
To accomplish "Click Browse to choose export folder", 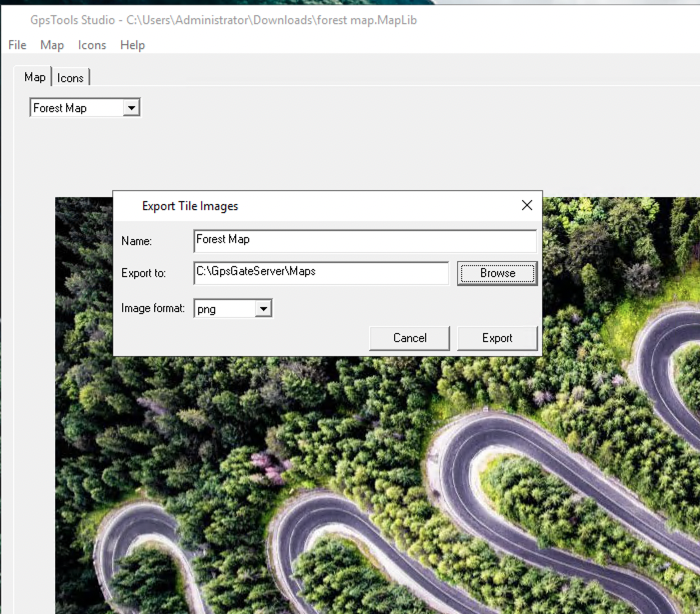I will click(497, 273).
